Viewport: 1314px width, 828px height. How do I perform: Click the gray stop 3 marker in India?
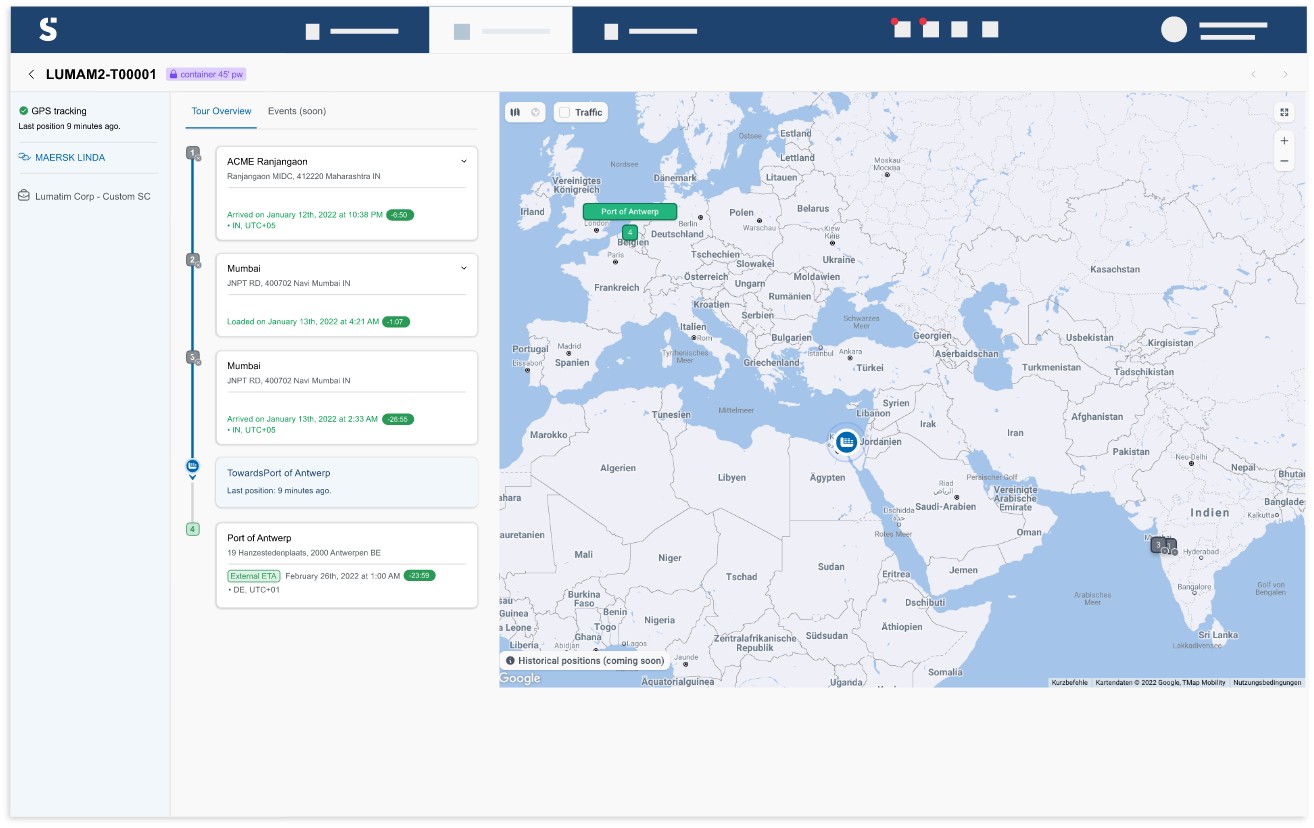tap(1159, 545)
